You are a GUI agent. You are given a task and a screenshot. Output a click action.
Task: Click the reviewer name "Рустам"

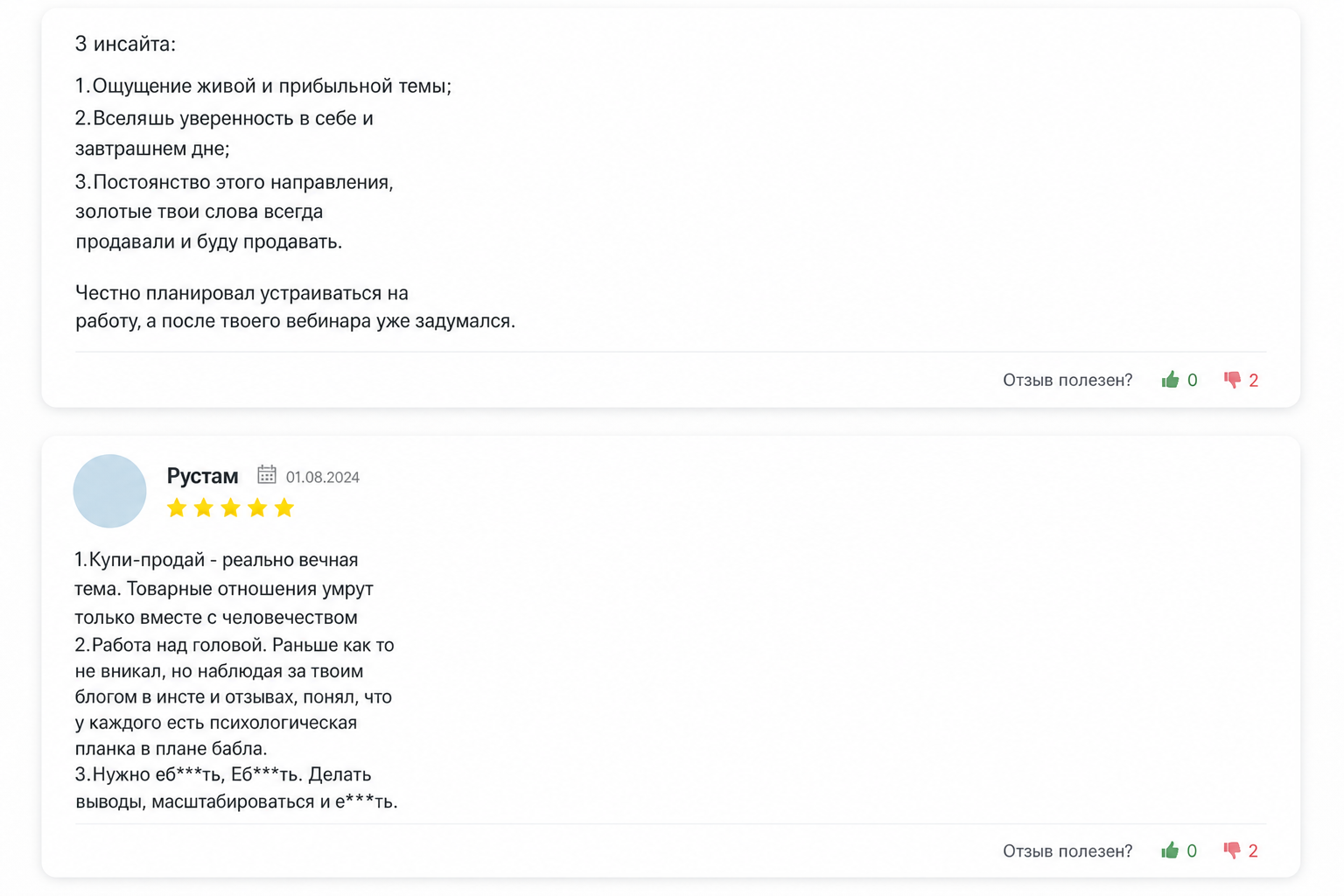coord(202,476)
